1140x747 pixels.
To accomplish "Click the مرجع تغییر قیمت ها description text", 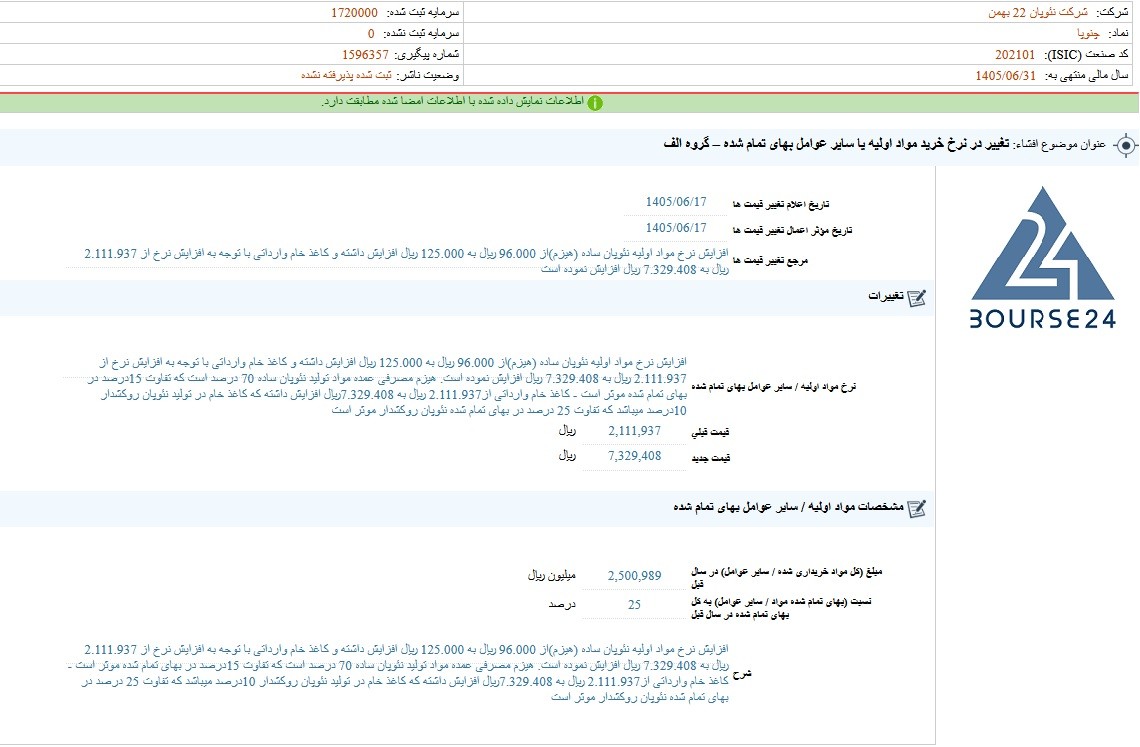I will 406,261.
